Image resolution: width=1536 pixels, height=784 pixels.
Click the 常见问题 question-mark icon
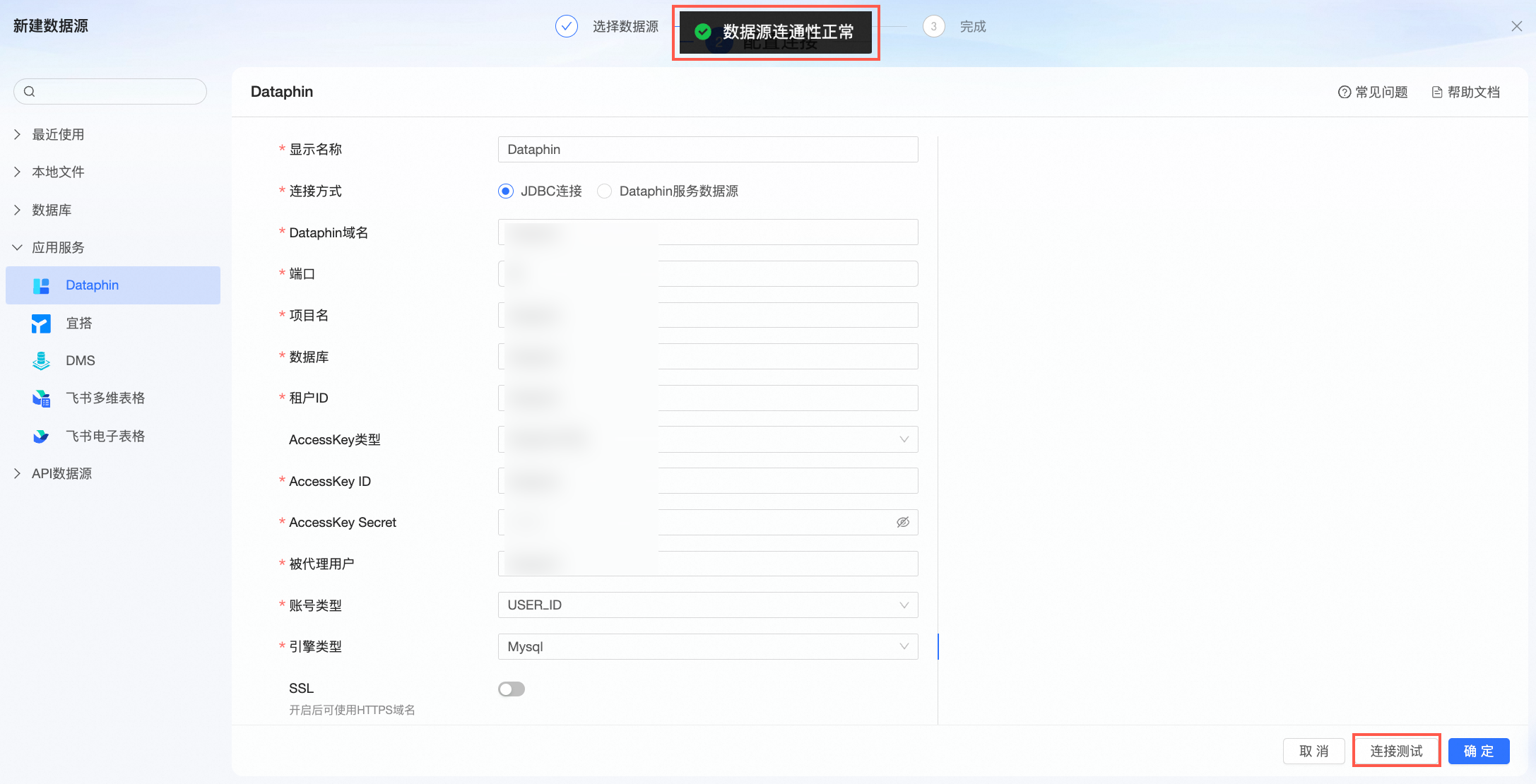(1344, 93)
